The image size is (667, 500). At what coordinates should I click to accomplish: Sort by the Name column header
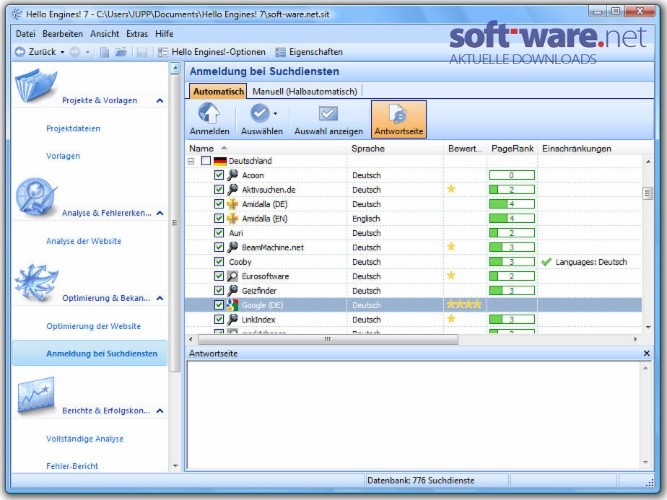pyautogui.click(x=267, y=149)
